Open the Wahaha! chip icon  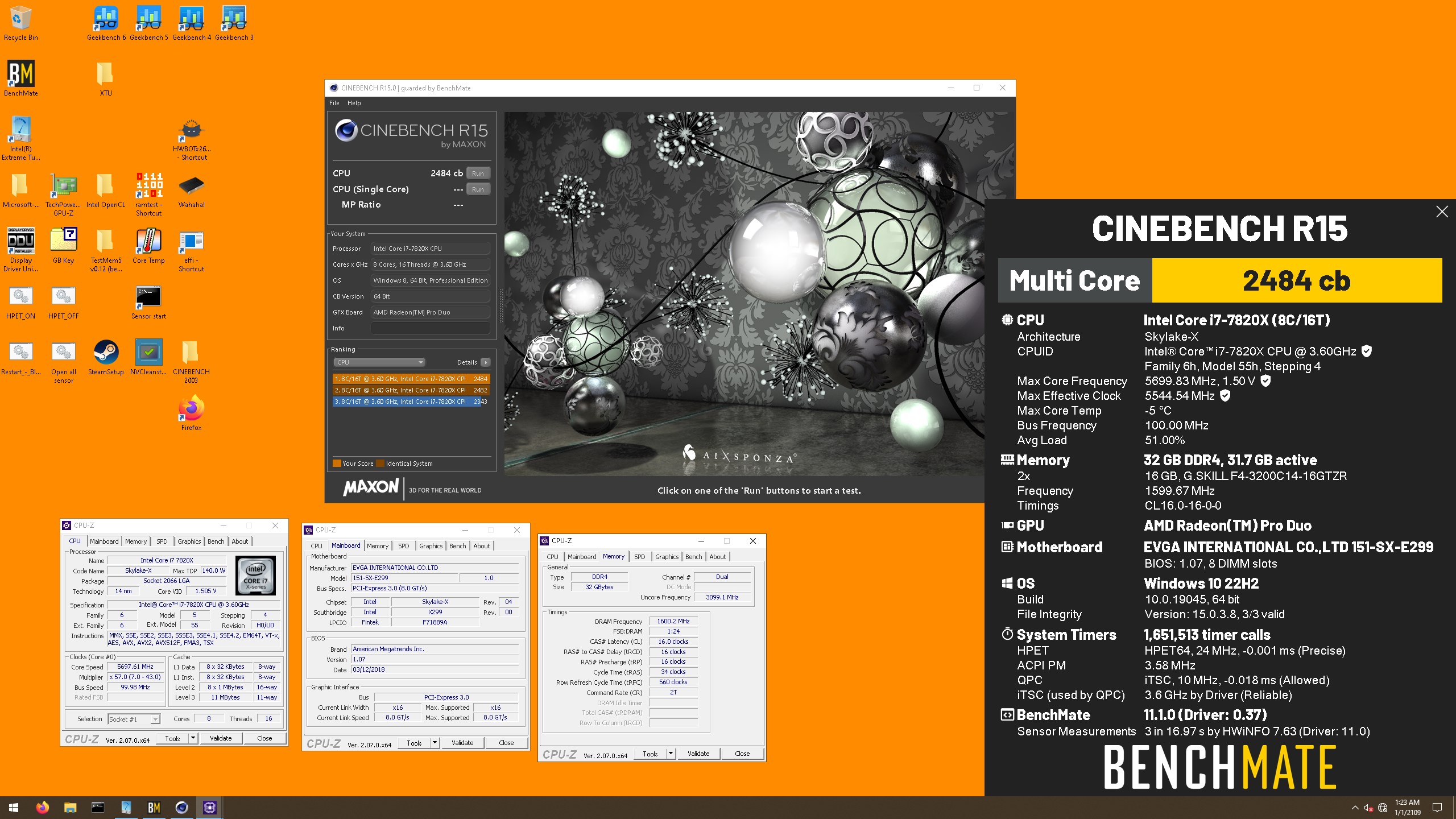click(x=192, y=191)
